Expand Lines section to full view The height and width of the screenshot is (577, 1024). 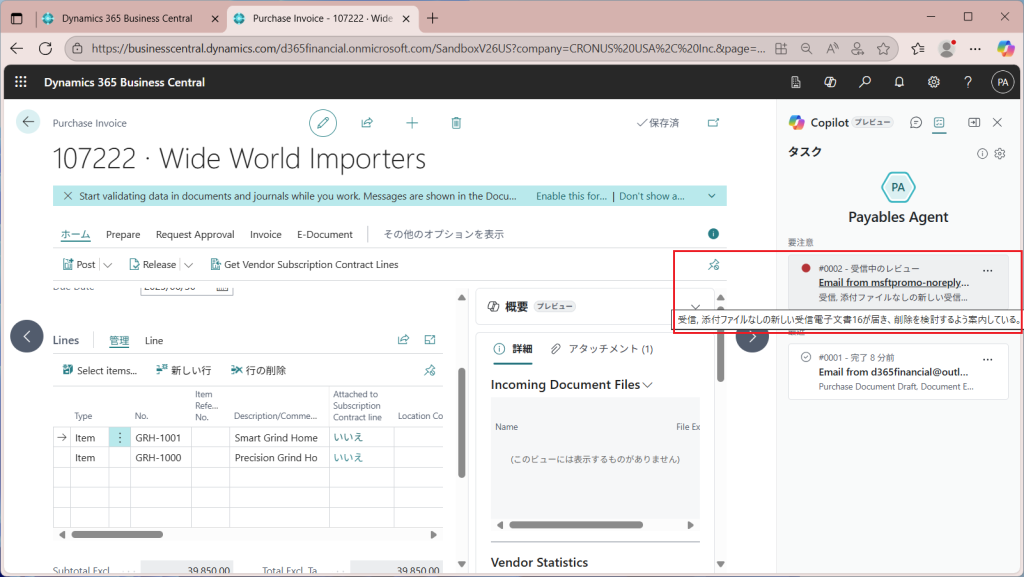click(x=430, y=339)
